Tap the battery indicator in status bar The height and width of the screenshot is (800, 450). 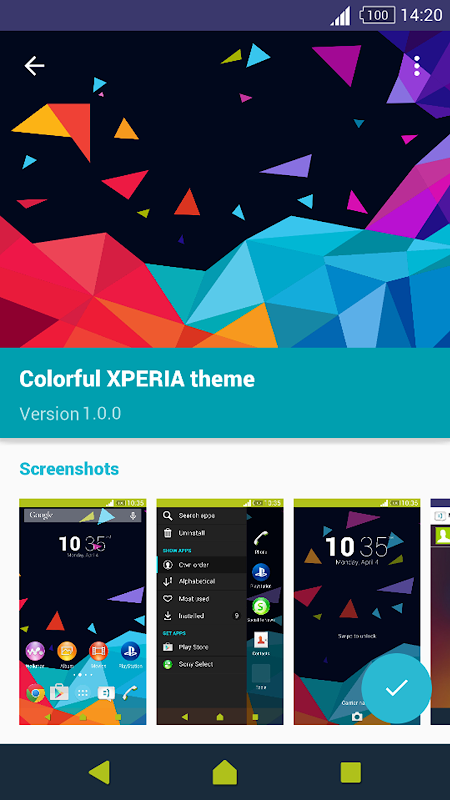point(377,15)
